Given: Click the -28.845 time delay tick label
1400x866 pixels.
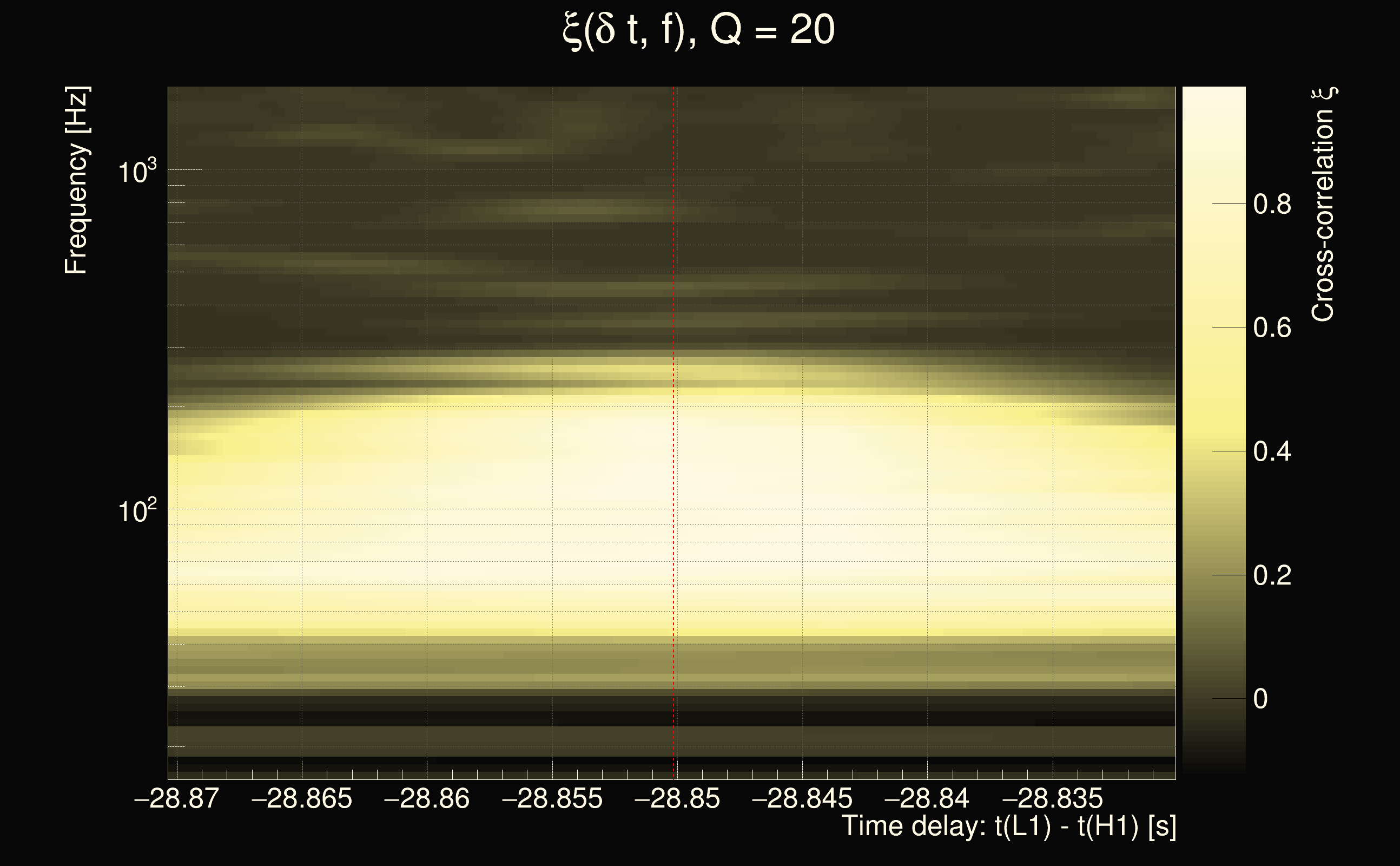Looking at the screenshot, I should click(802, 798).
